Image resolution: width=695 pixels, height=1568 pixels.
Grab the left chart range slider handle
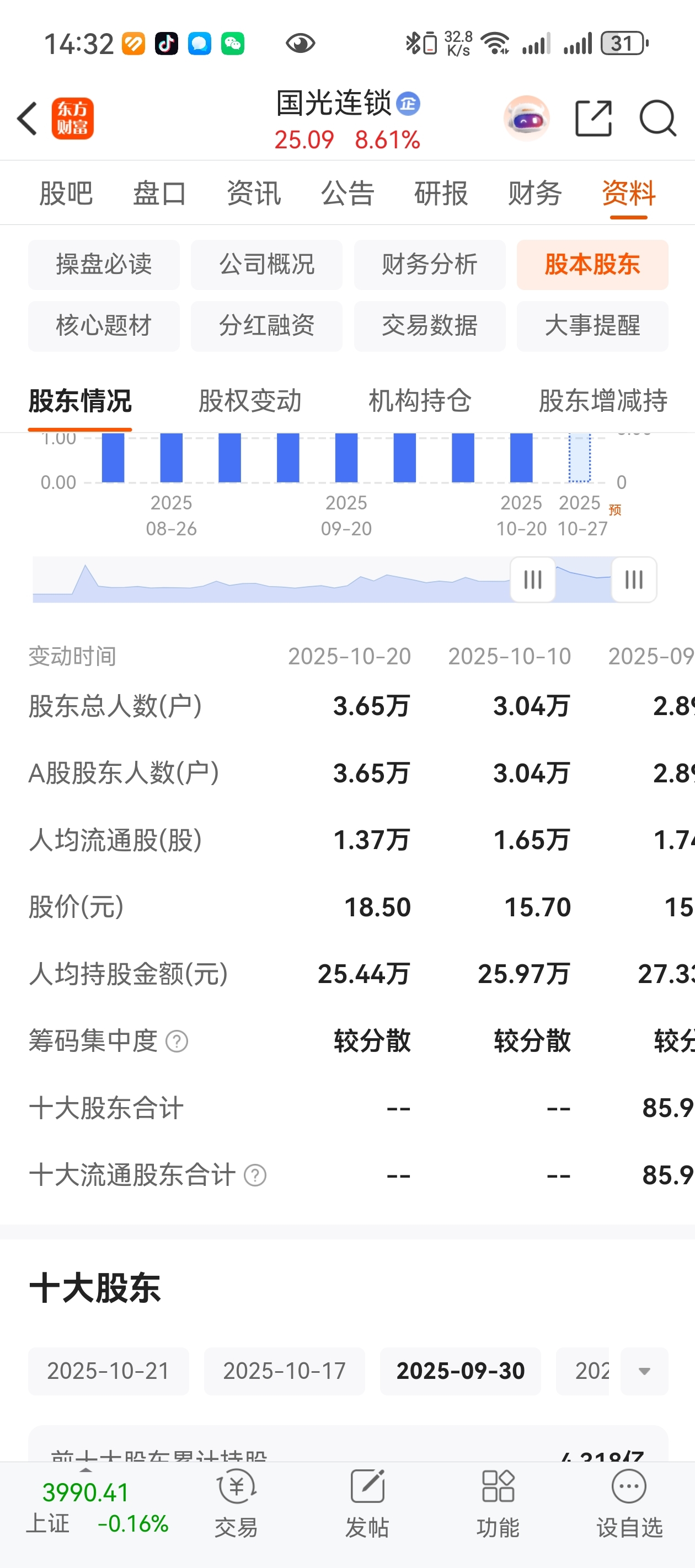[x=533, y=579]
